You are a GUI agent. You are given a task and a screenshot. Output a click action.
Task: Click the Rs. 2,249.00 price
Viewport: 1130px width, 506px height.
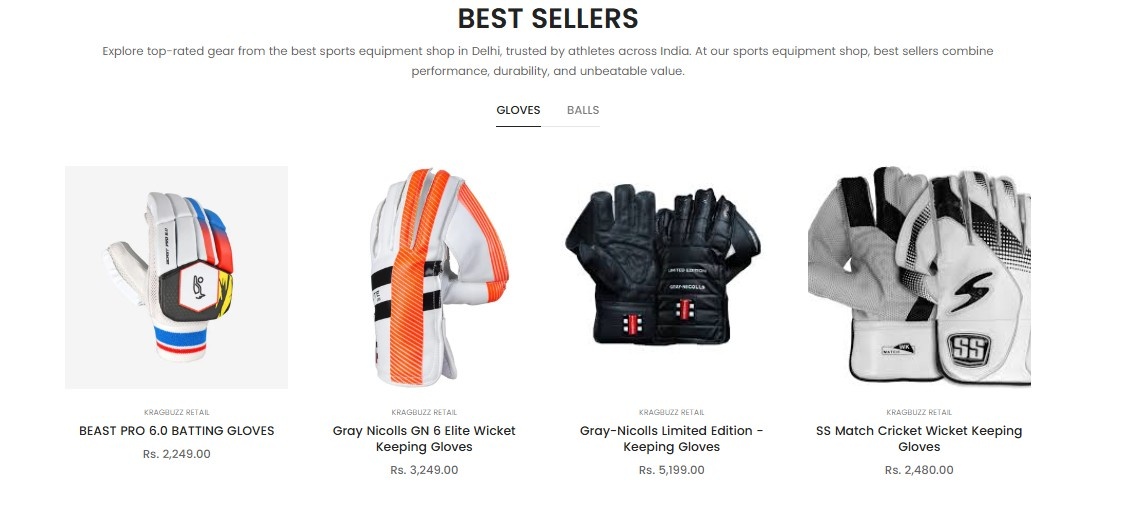[177, 454]
